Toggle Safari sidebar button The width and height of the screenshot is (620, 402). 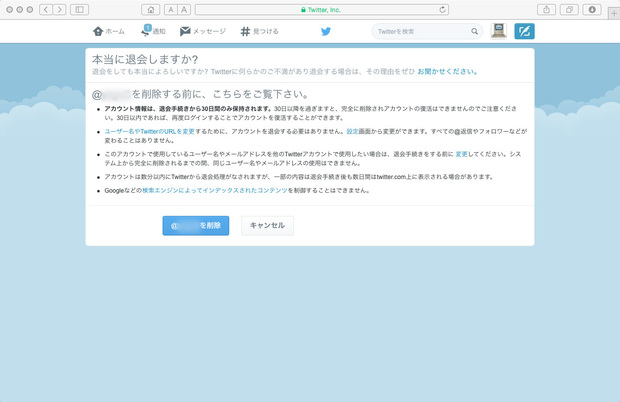(x=80, y=9)
